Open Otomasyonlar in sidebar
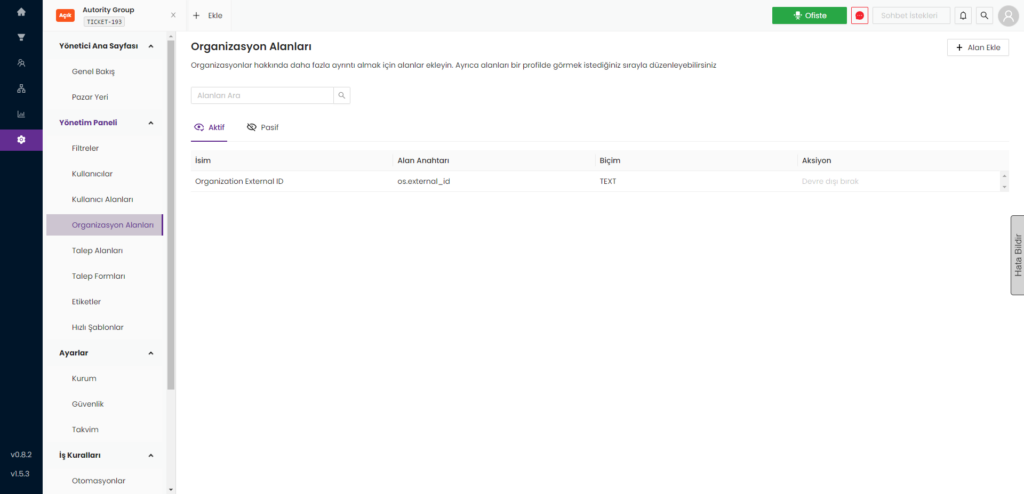 (x=99, y=480)
